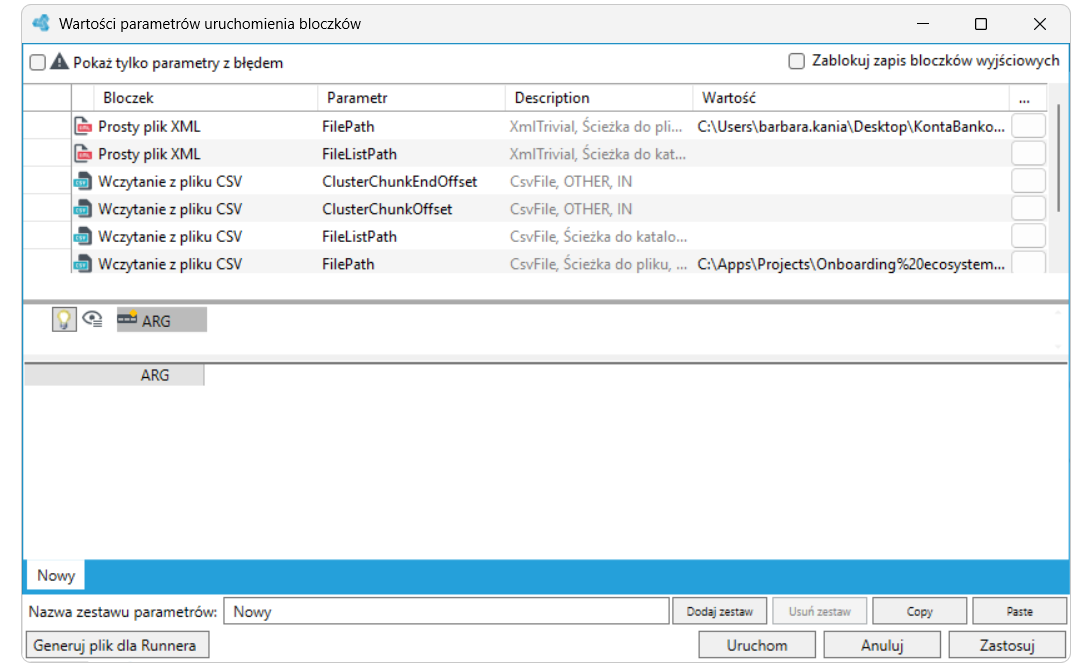
Task: Click the application icon in the title bar
Action: click(42, 23)
